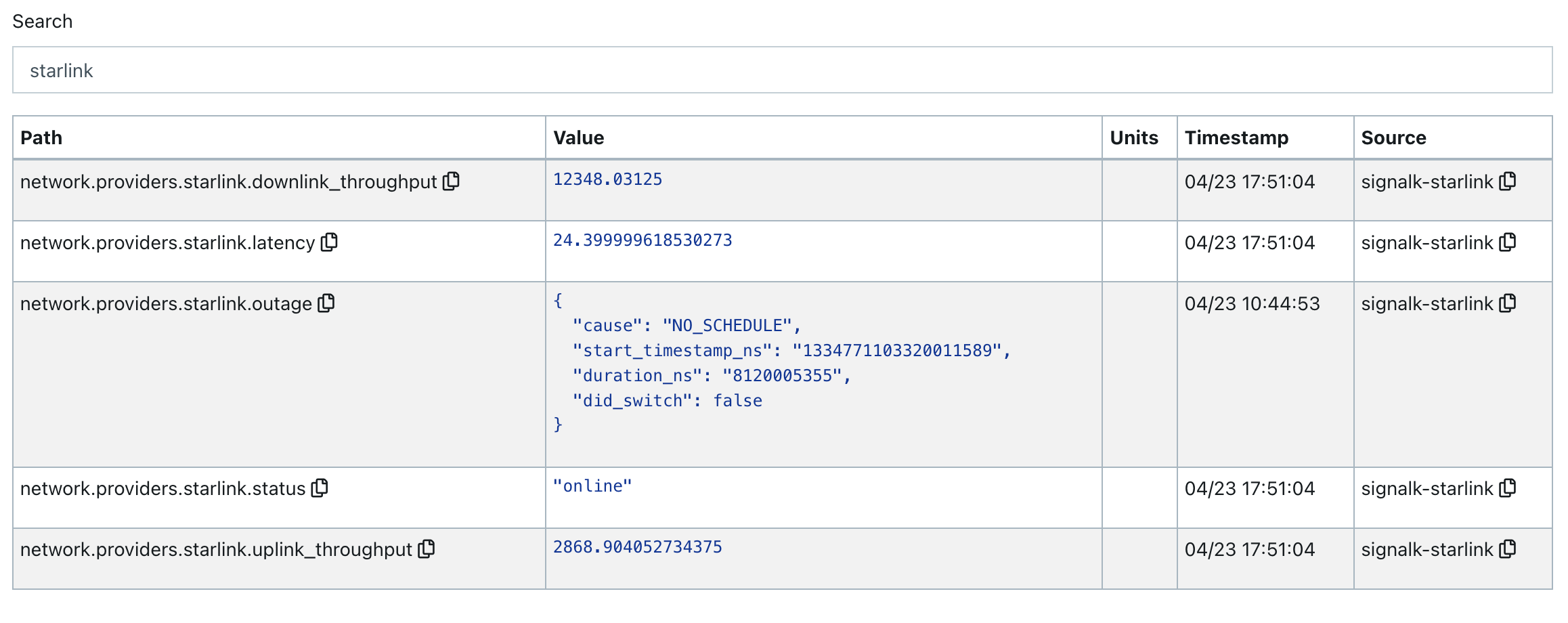
Task: Click the Path column header
Action: 41,138
